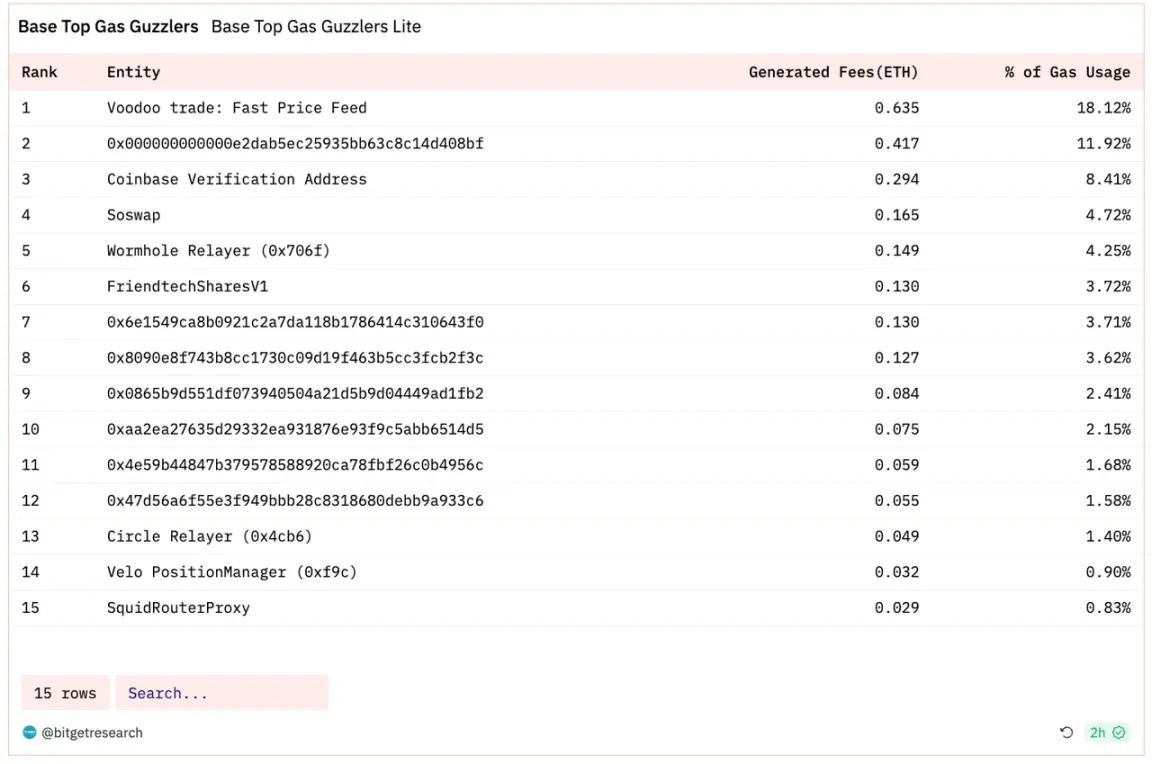Image resolution: width=1152 pixels, height=764 pixels.
Task: Click rank number 15 cell
Action: coord(30,608)
